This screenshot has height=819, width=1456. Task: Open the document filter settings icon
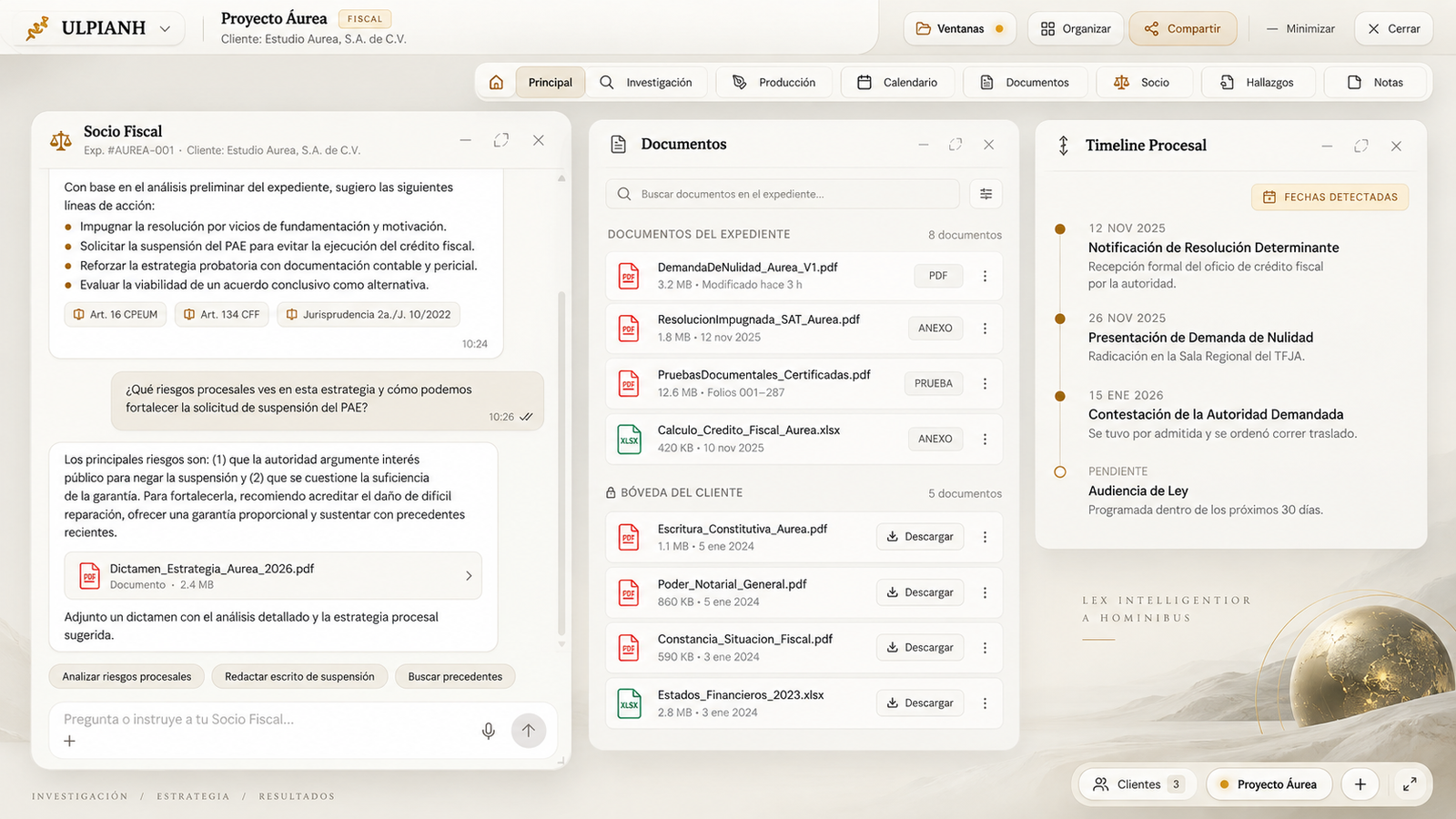(x=986, y=194)
